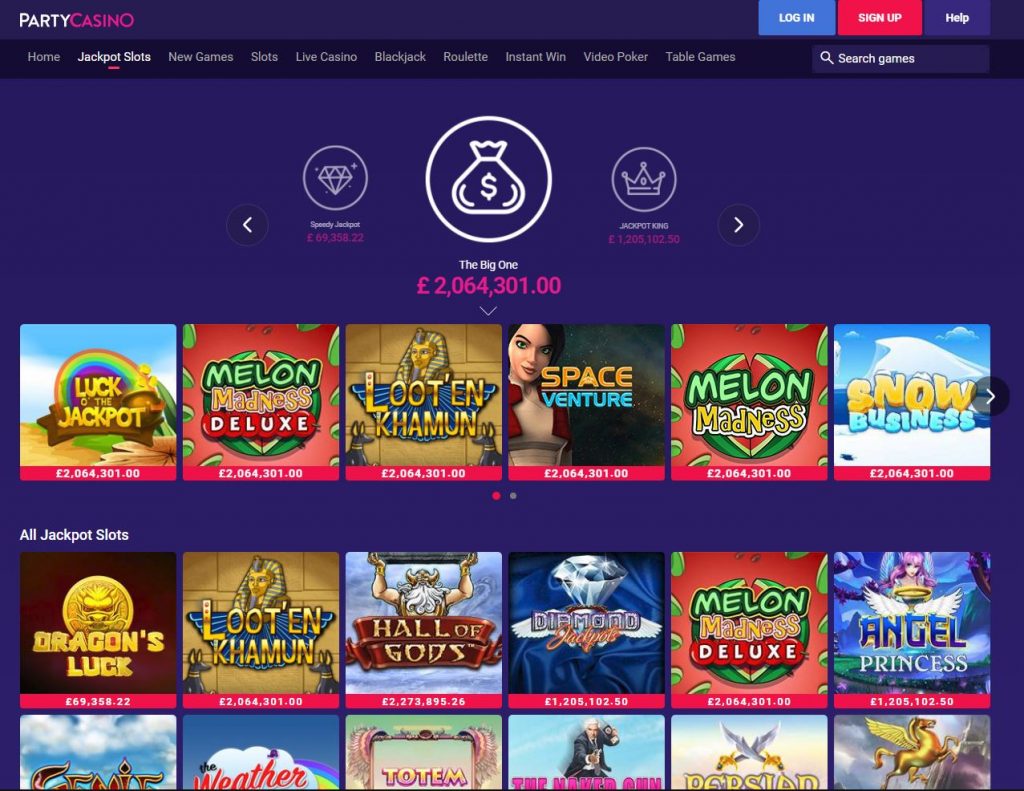Click The Big One money bag icon
The image size is (1024, 791).
click(x=488, y=179)
